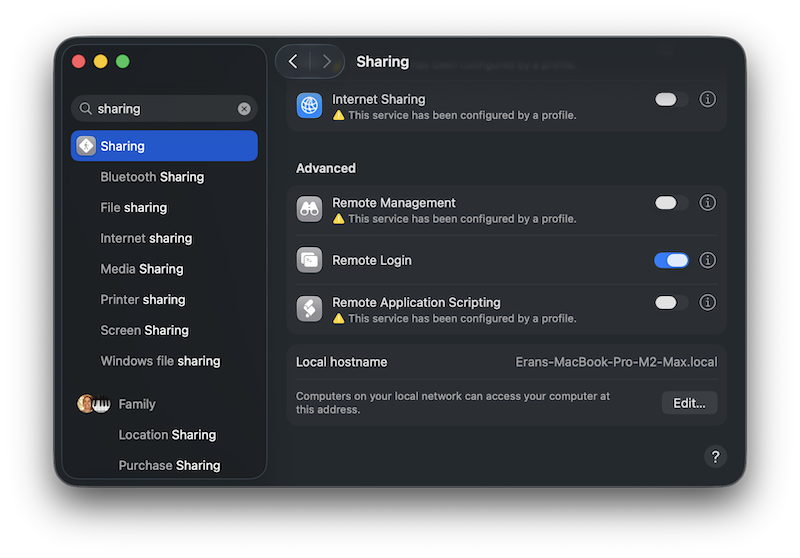Click the Remote Management warning triangle
The height and width of the screenshot is (558, 800).
click(x=338, y=219)
